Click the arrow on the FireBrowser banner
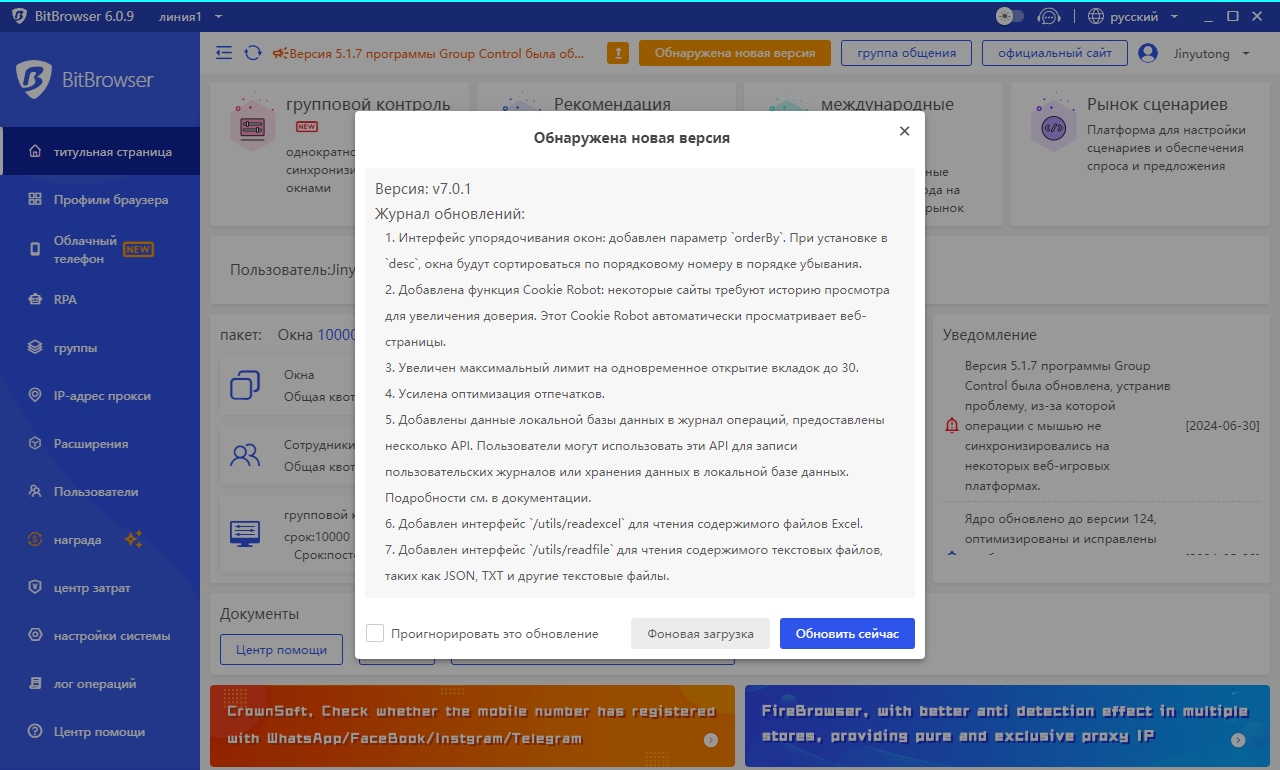1280x770 pixels. (x=1238, y=740)
